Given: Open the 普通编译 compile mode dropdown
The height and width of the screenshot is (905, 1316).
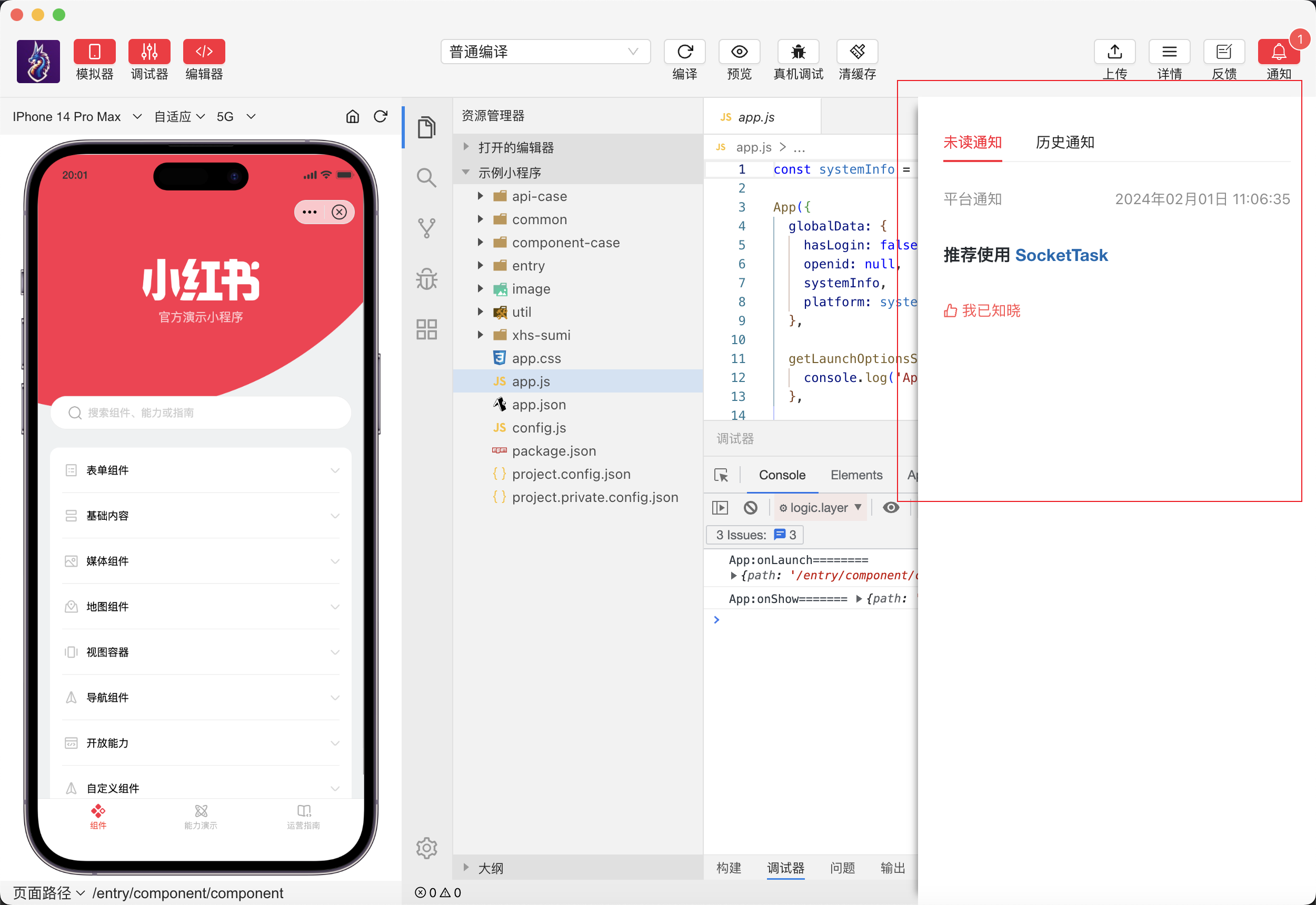Looking at the screenshot, I should point(545,52).
